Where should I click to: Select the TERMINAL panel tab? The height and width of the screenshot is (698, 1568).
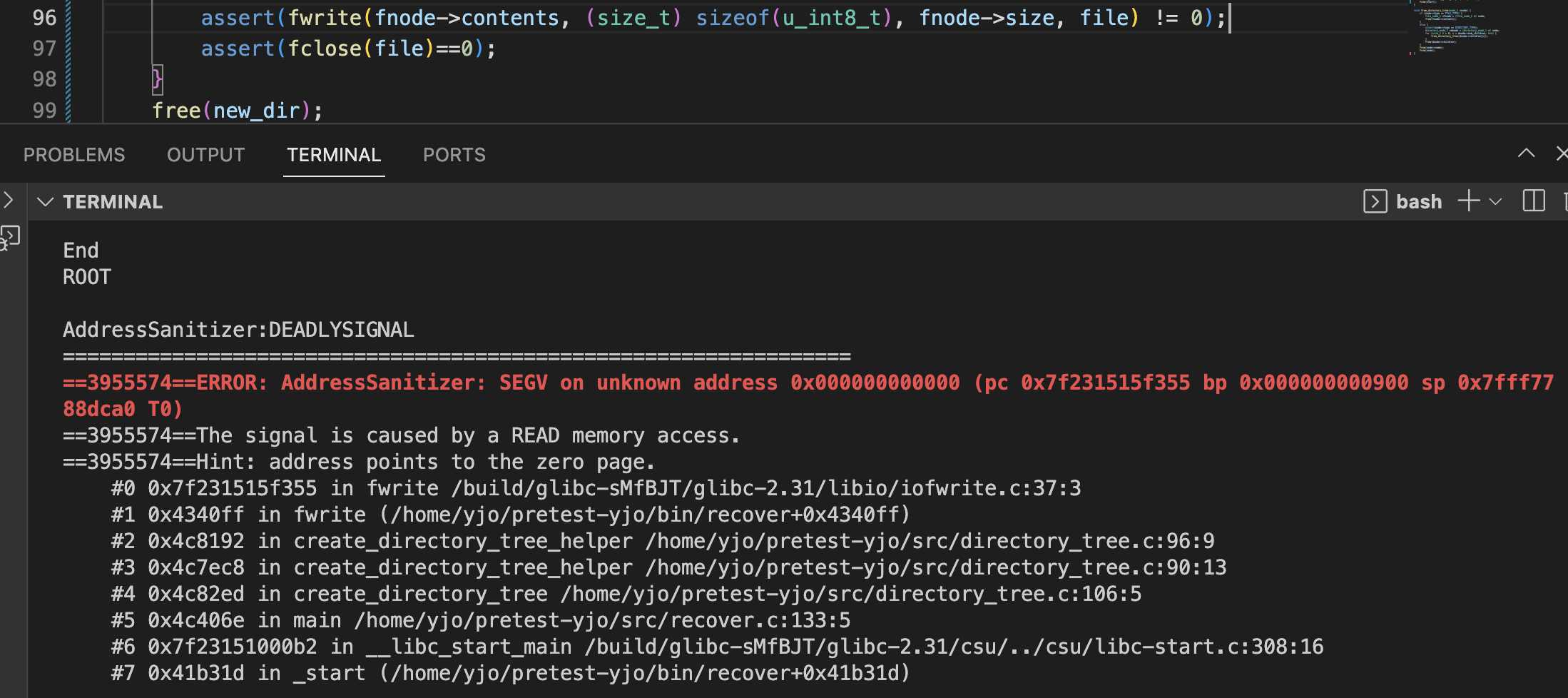[334, 155]
